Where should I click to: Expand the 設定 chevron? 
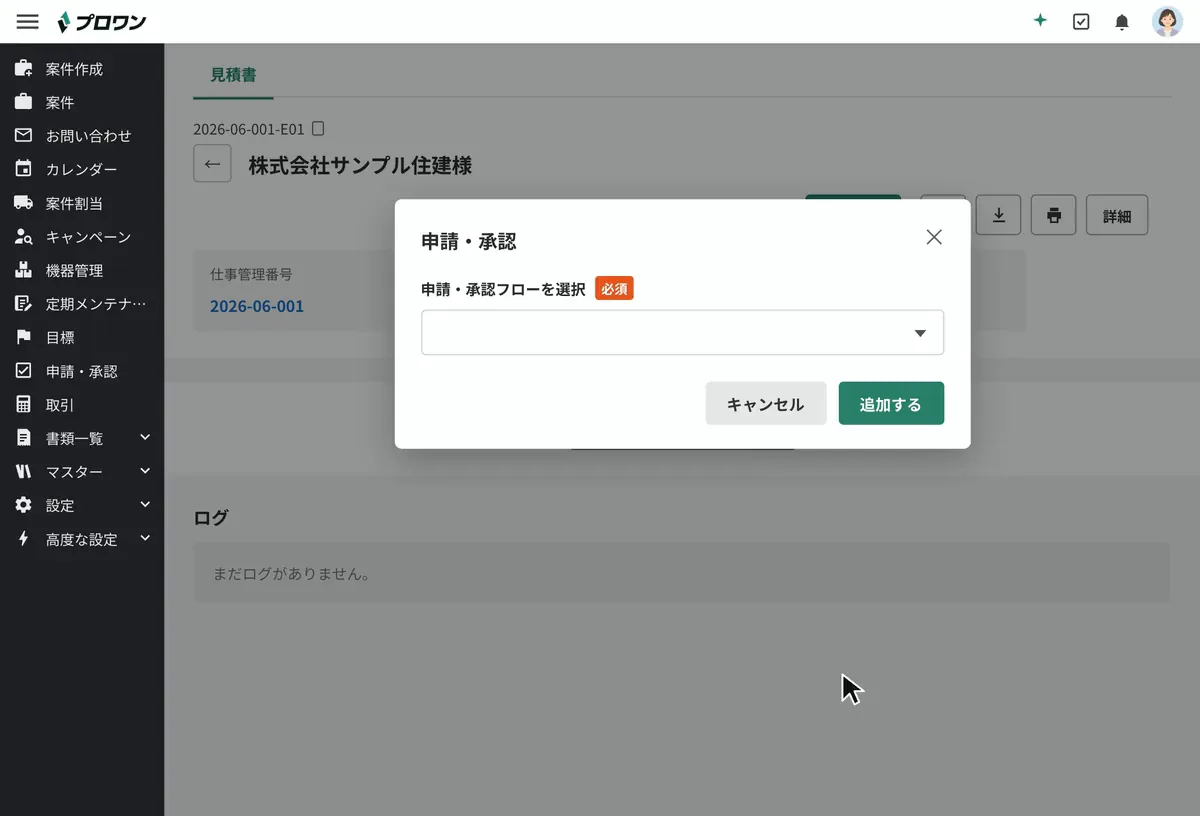coord(145,505)
